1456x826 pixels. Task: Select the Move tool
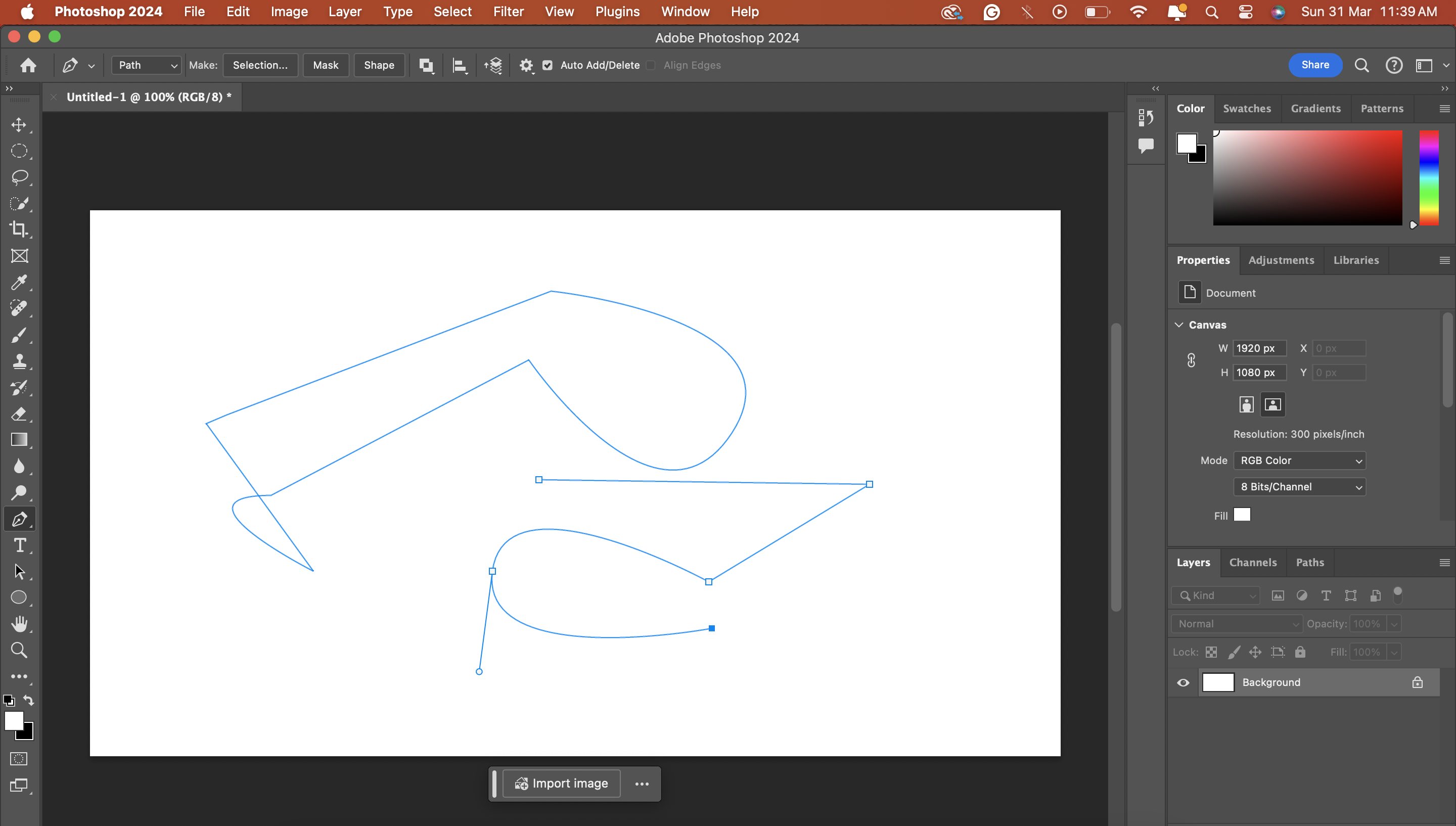pyautogui.click(x=20, y=126)
